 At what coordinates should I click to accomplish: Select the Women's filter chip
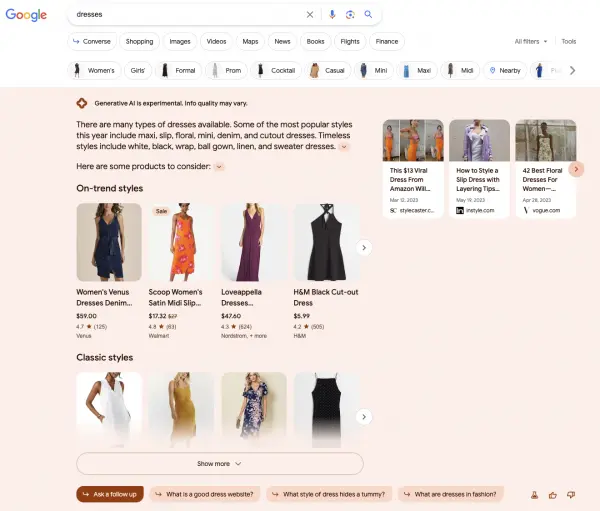point(95,70)
